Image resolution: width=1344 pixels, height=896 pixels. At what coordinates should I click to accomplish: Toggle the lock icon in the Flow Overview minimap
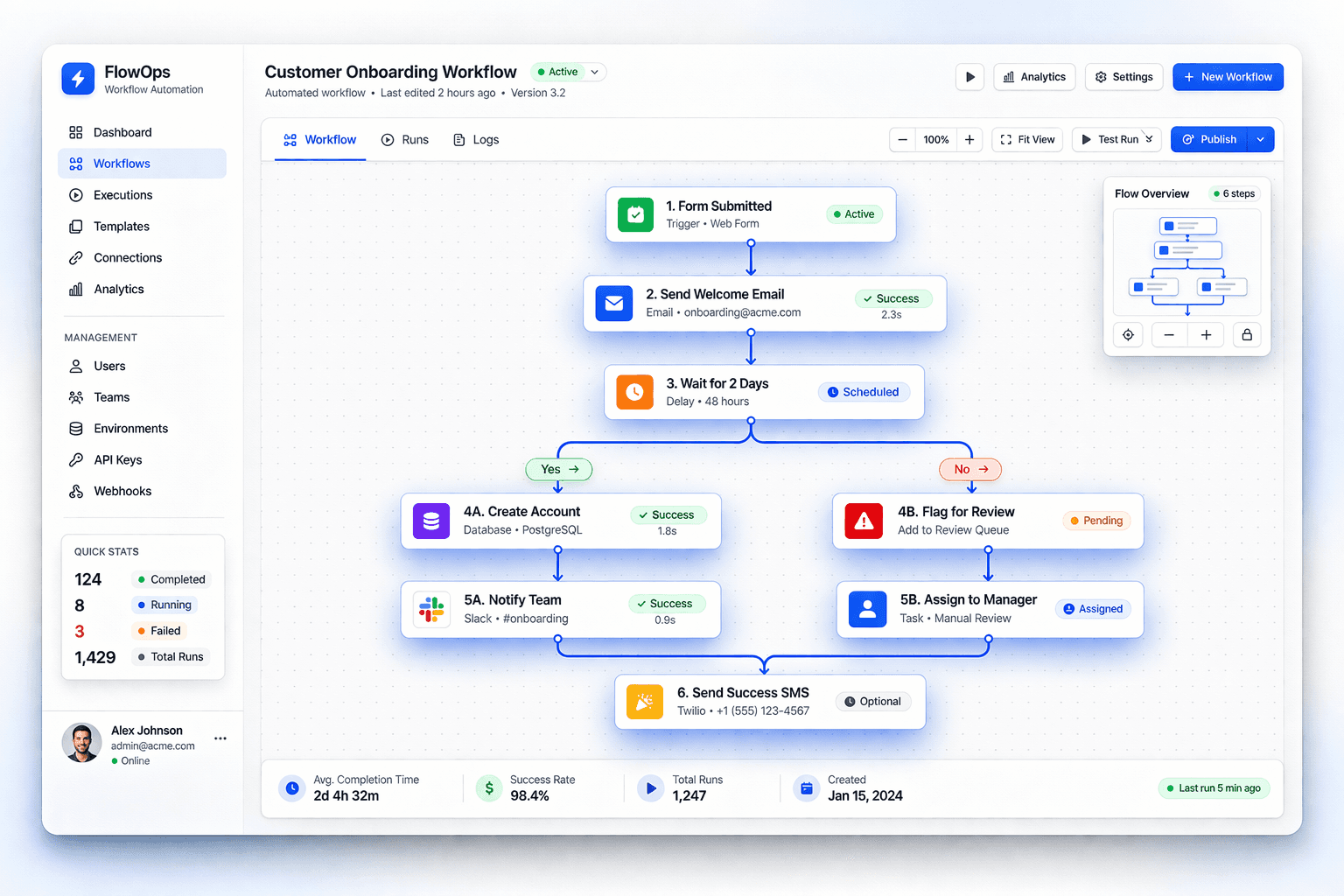coord(1247,334)
